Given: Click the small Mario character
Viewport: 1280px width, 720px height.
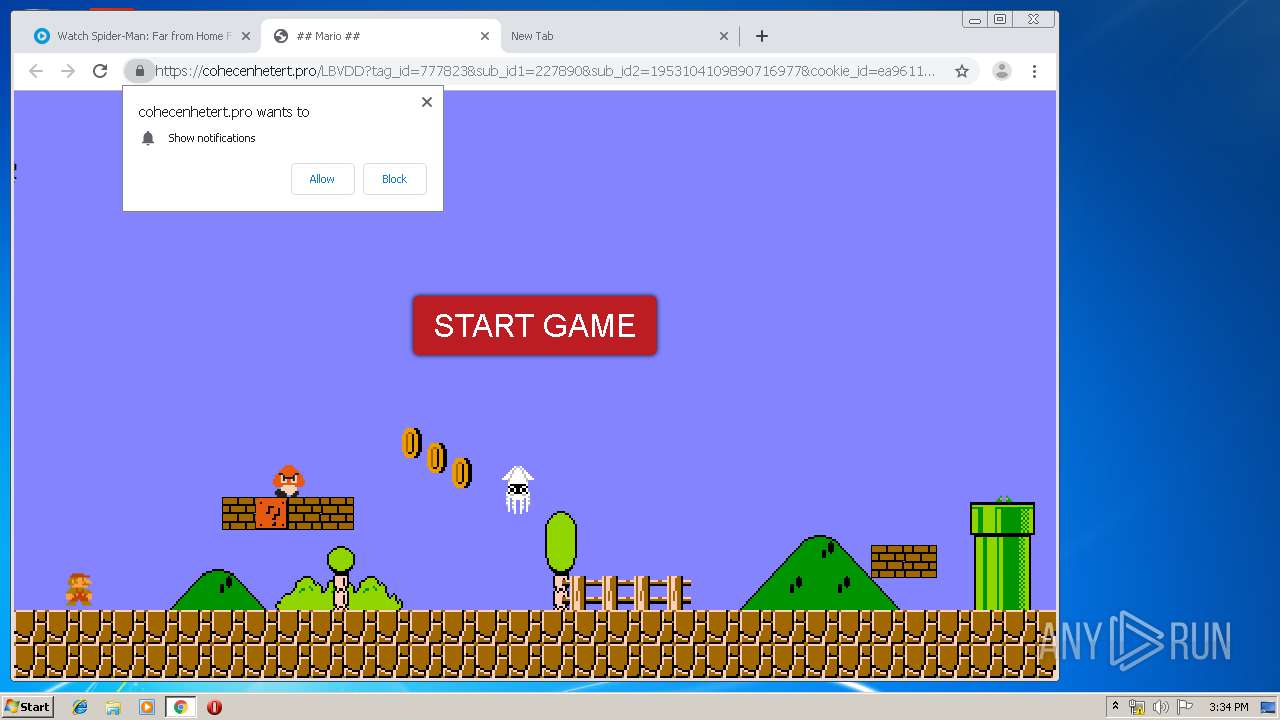Looking at the screenshot, I should (x=79, y=589).
